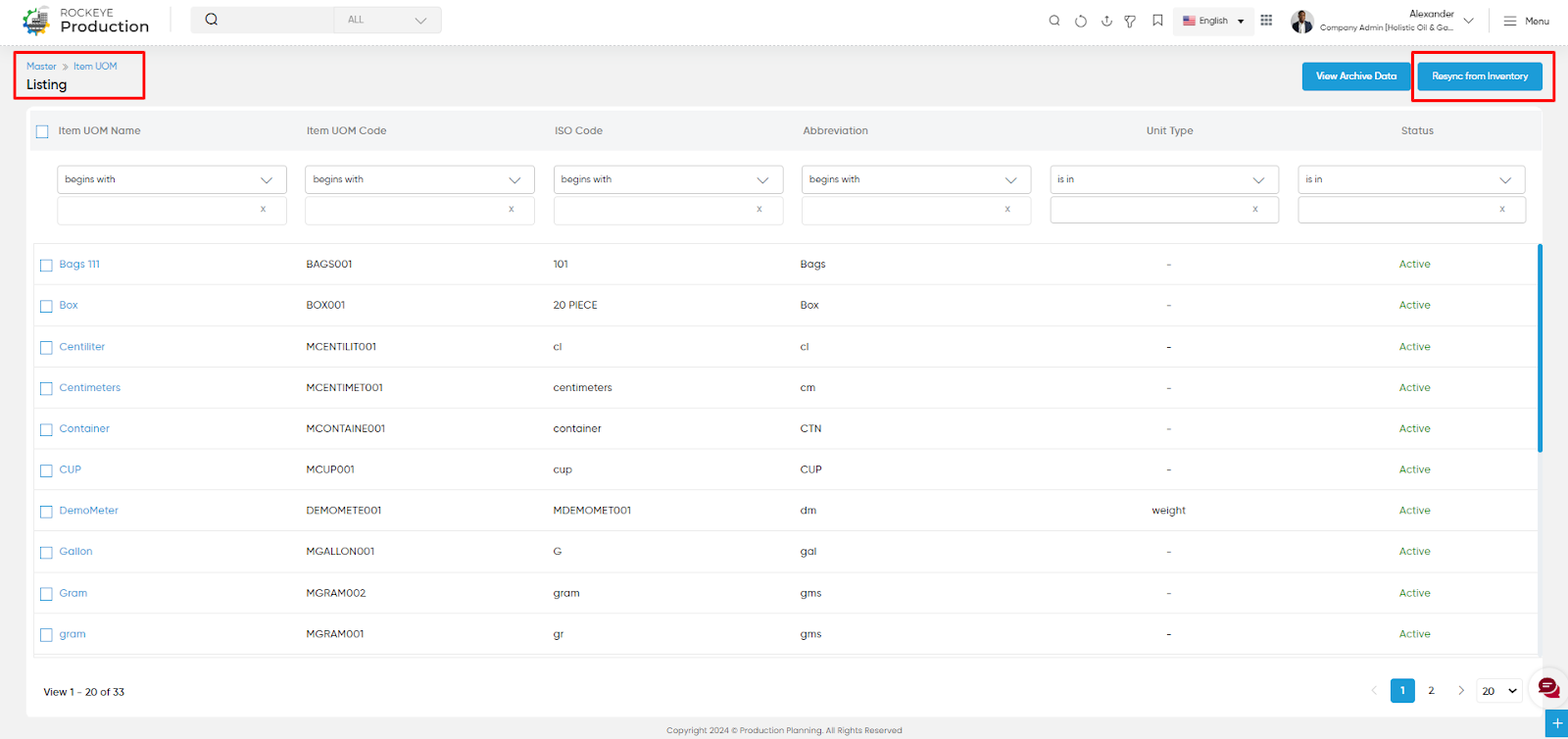Click the '20 PIECE' ISO code cell
Screen dimensions: 1568x739
(575, 305)
